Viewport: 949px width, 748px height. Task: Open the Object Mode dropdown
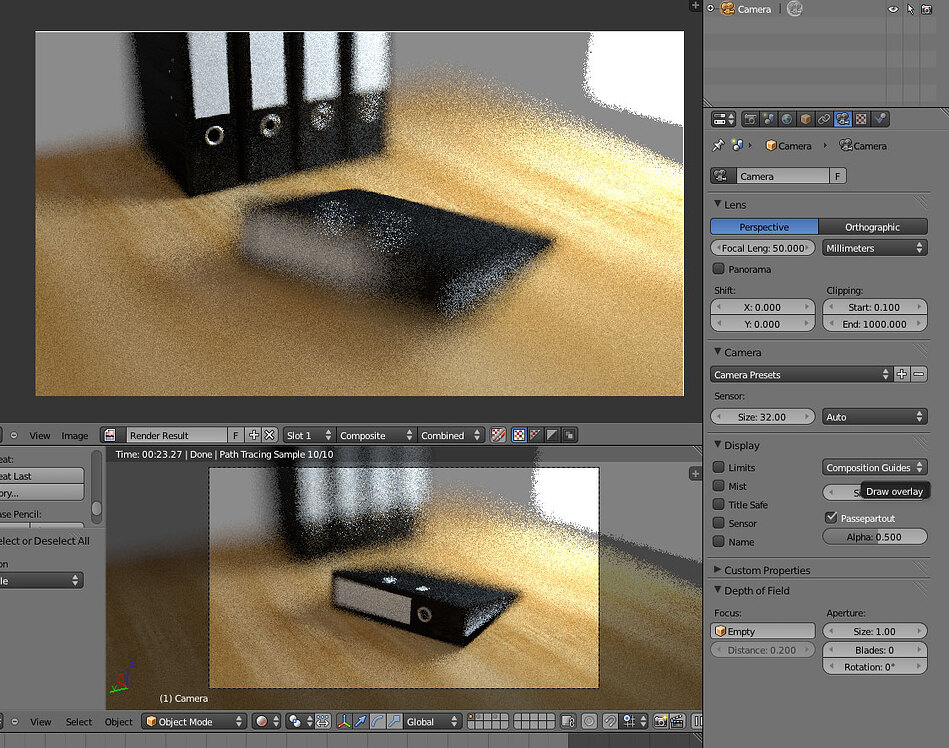click(x=194, y=721)
